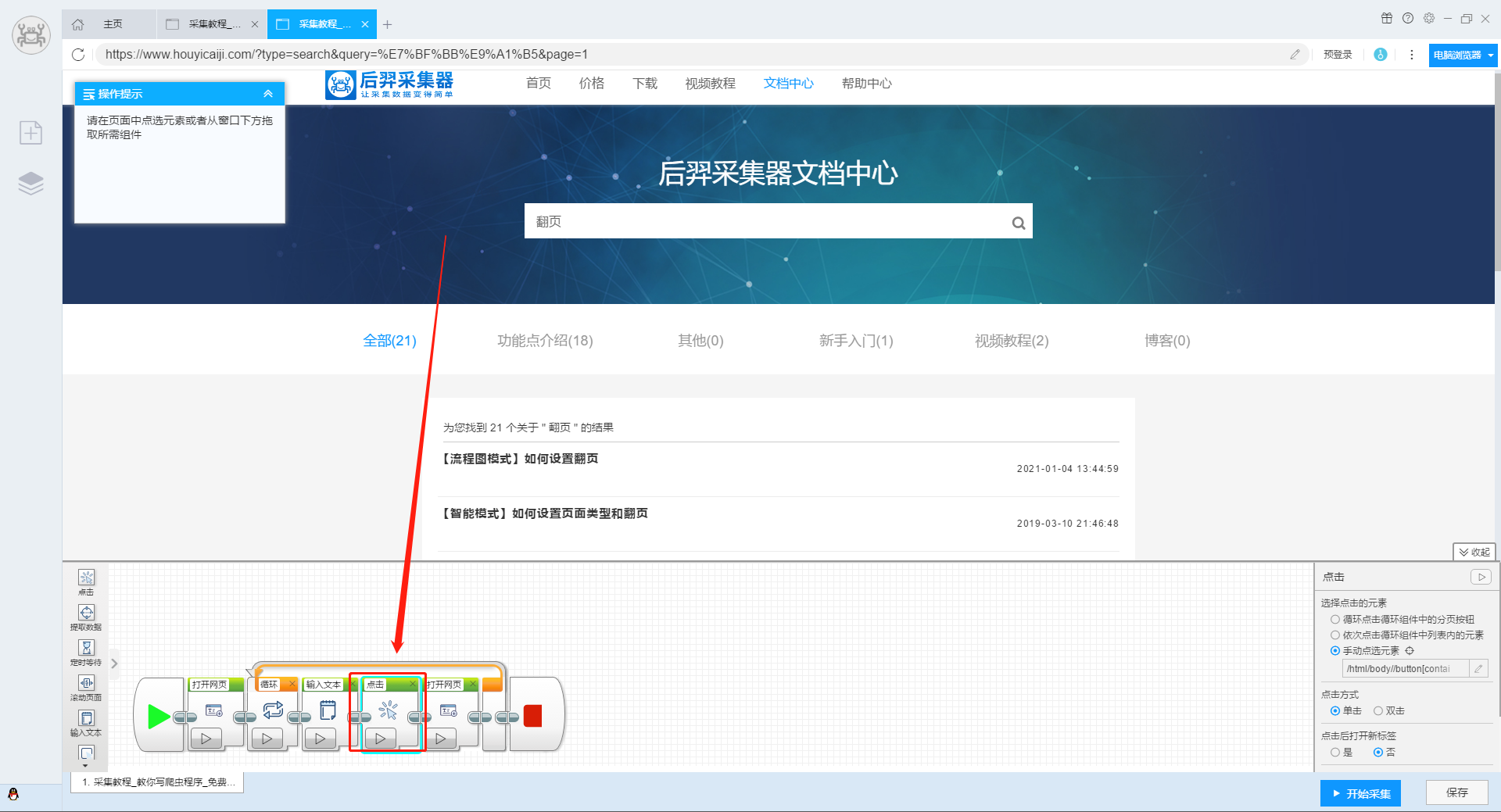
Task: Open the QQ penguin icon at bottom left
Action: 13,794
